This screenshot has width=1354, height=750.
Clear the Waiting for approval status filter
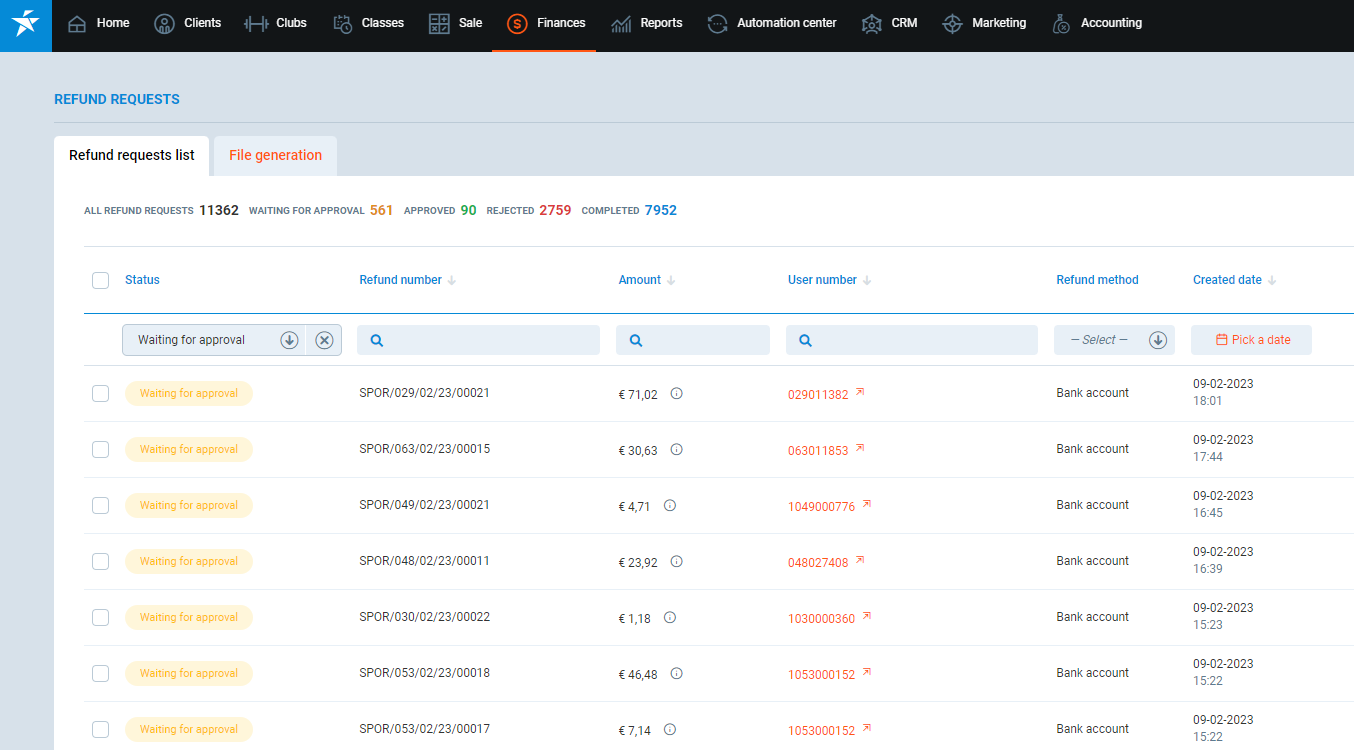click(324, 340)
